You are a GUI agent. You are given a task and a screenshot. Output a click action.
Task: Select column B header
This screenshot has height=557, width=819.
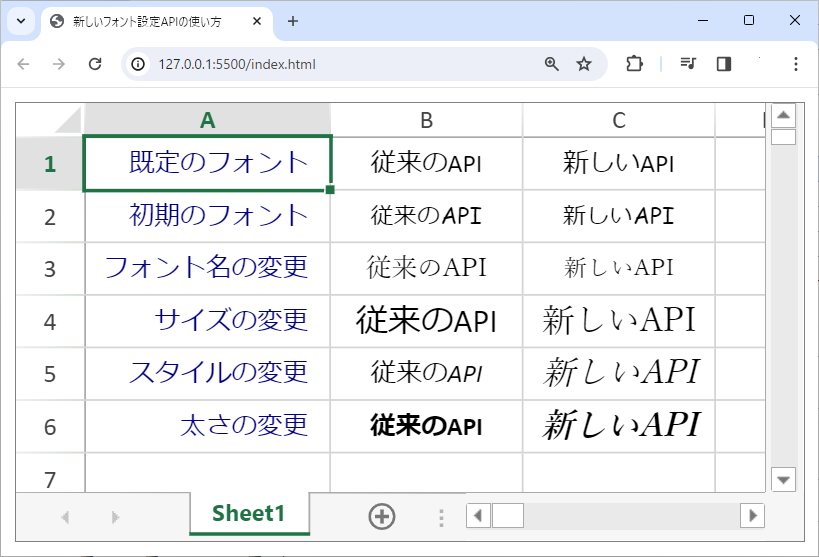(426, 120)
